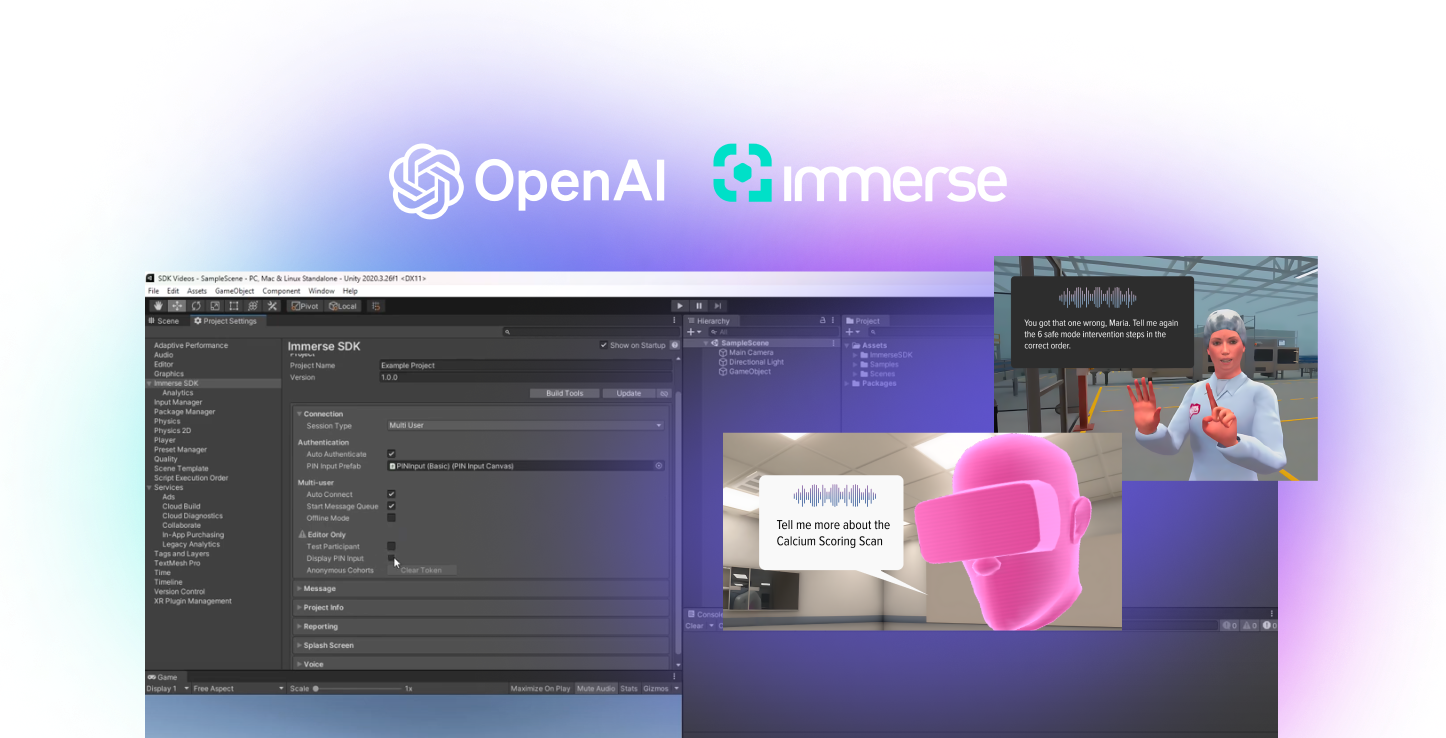Open PIN Input Prefab object picker
The height and width of the screenshot is (738, 1446).
coord(658,466)
